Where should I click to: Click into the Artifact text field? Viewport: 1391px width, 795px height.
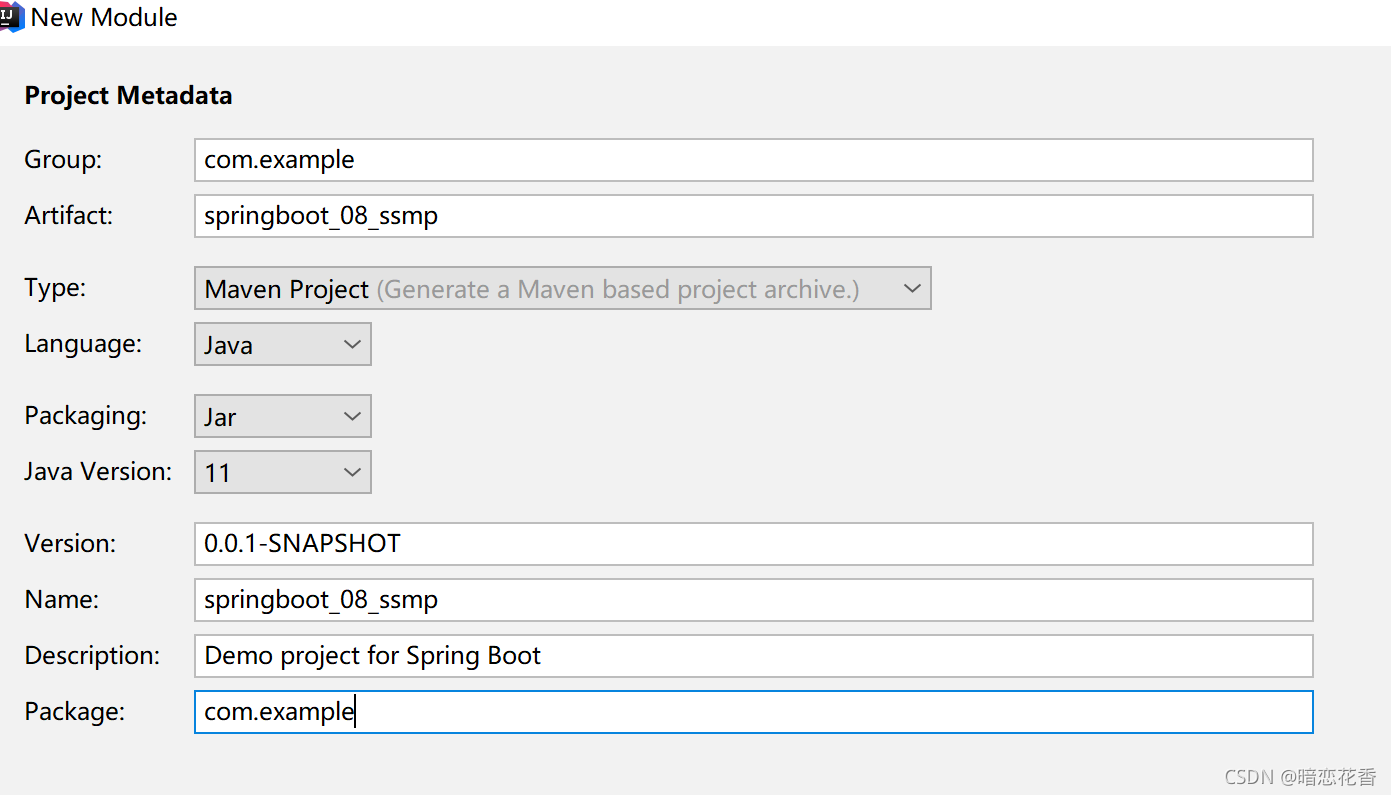coord(752,216)
